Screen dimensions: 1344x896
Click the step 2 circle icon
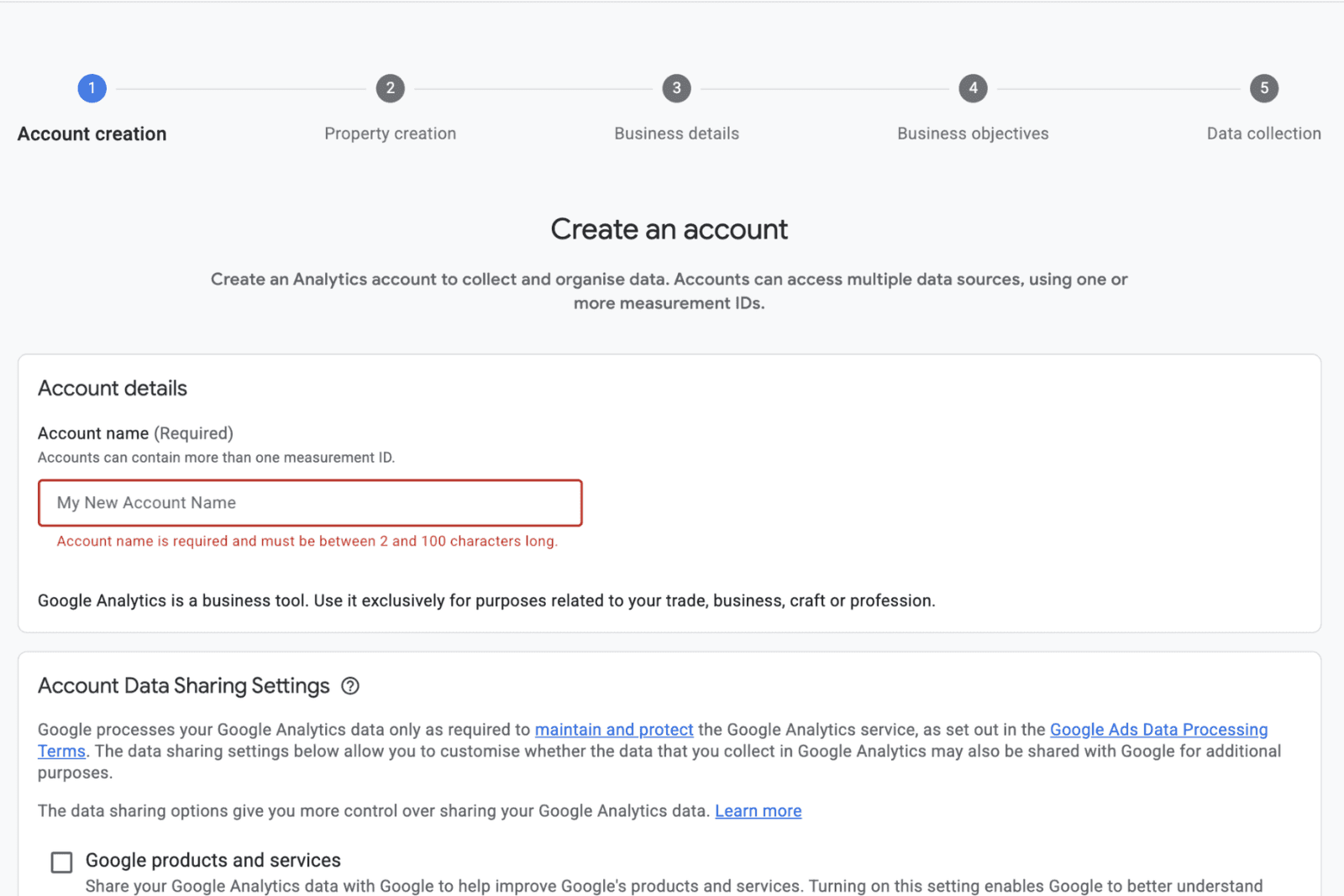tap(390, 88)
